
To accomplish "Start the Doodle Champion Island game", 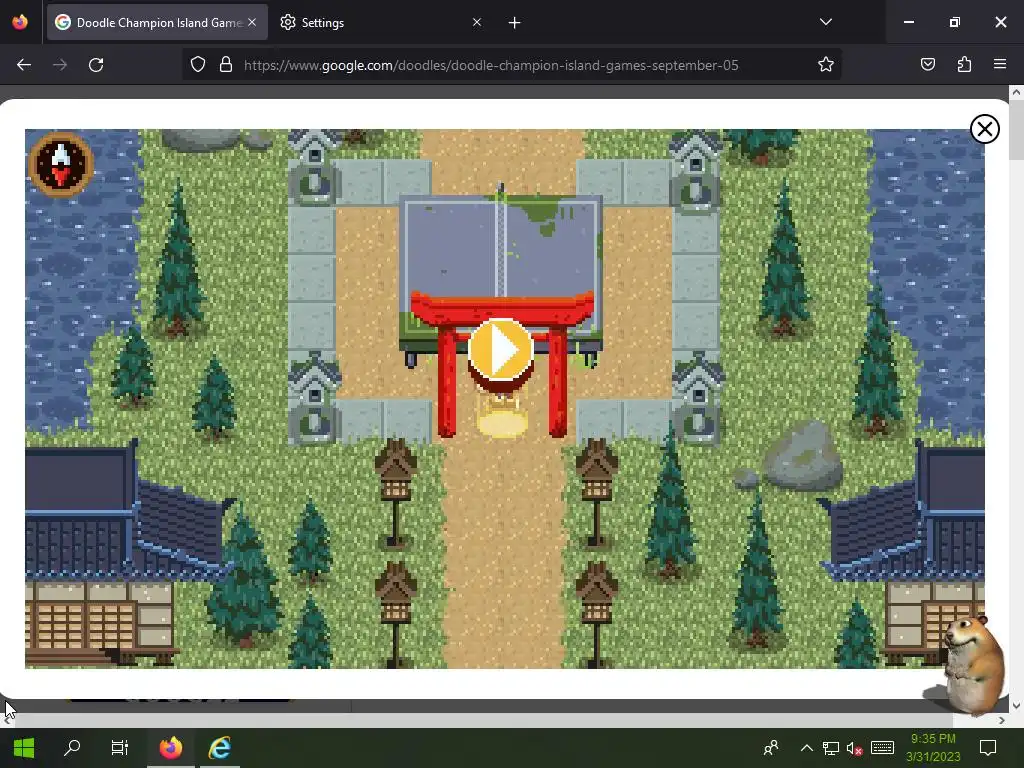I will click(x=501, y=350).
